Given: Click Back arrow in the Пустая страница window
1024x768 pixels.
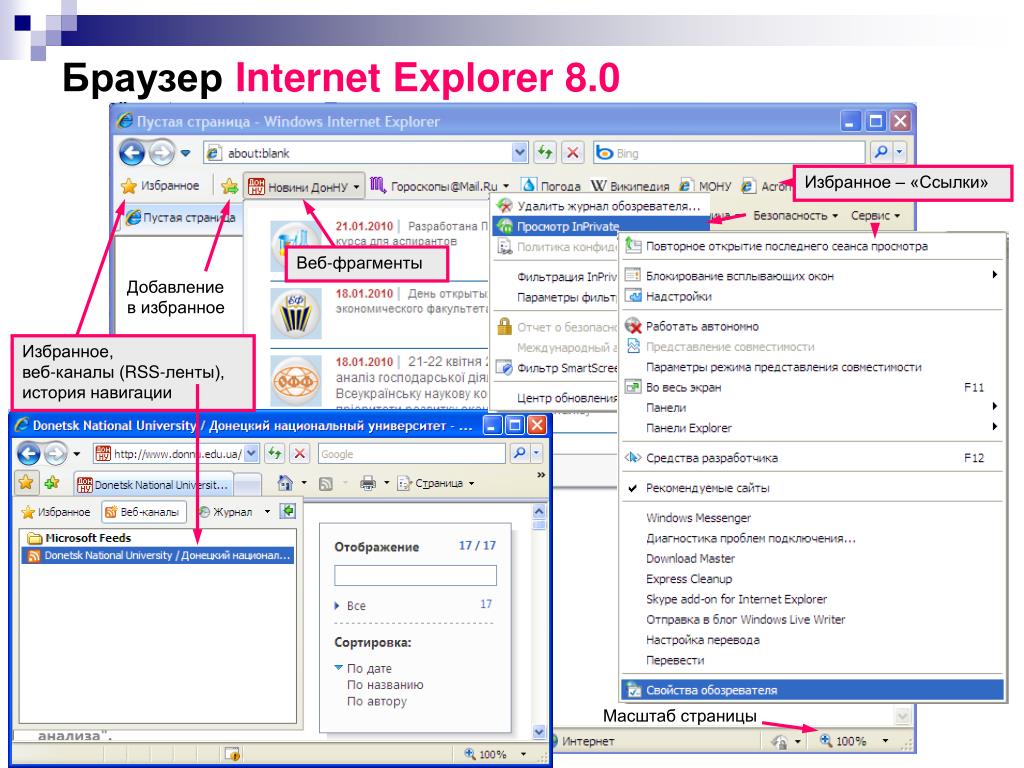Looking at the screenshot, I should coord(132,153).
